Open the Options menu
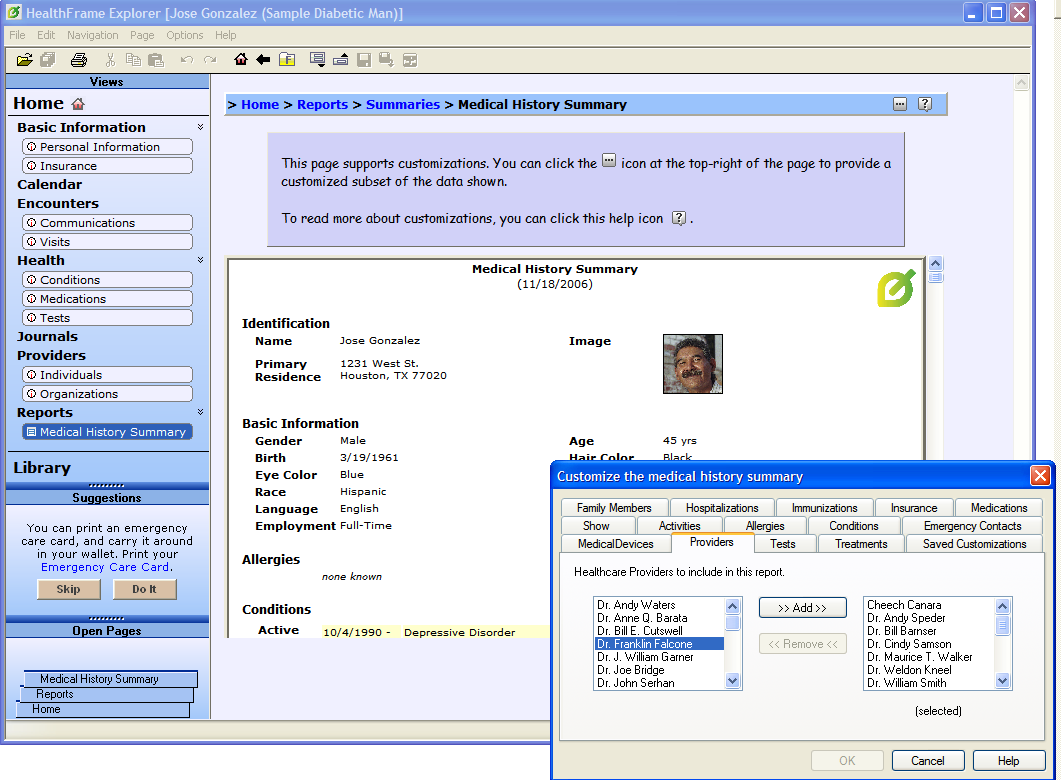Viewport: 1061px width, 780px height. point(185,35)
